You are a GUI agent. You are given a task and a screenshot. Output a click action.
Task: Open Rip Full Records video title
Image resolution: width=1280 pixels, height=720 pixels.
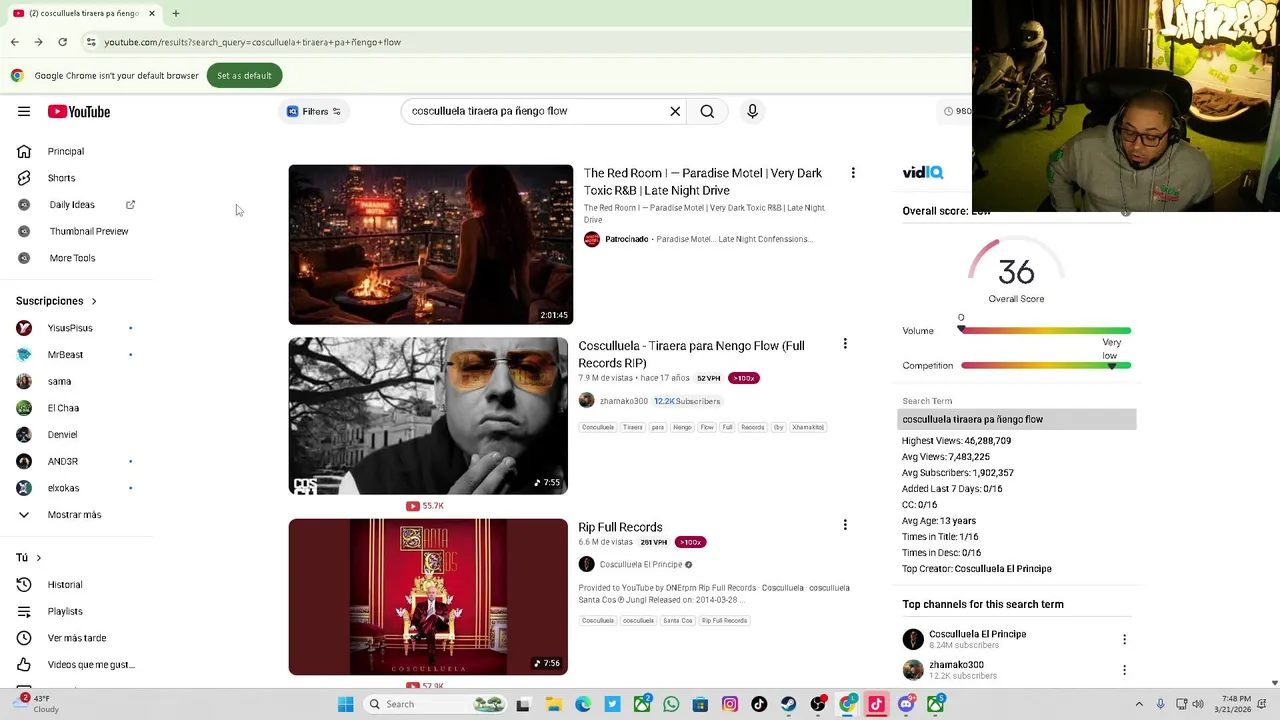(x=620, y=527)
